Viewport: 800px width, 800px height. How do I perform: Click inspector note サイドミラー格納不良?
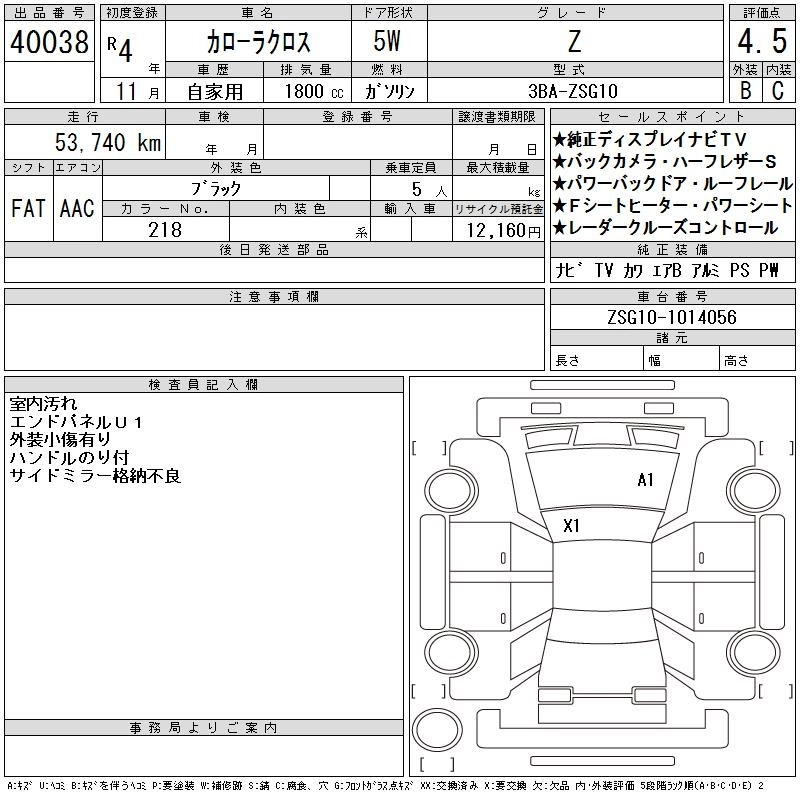click(x=95, y=476)
